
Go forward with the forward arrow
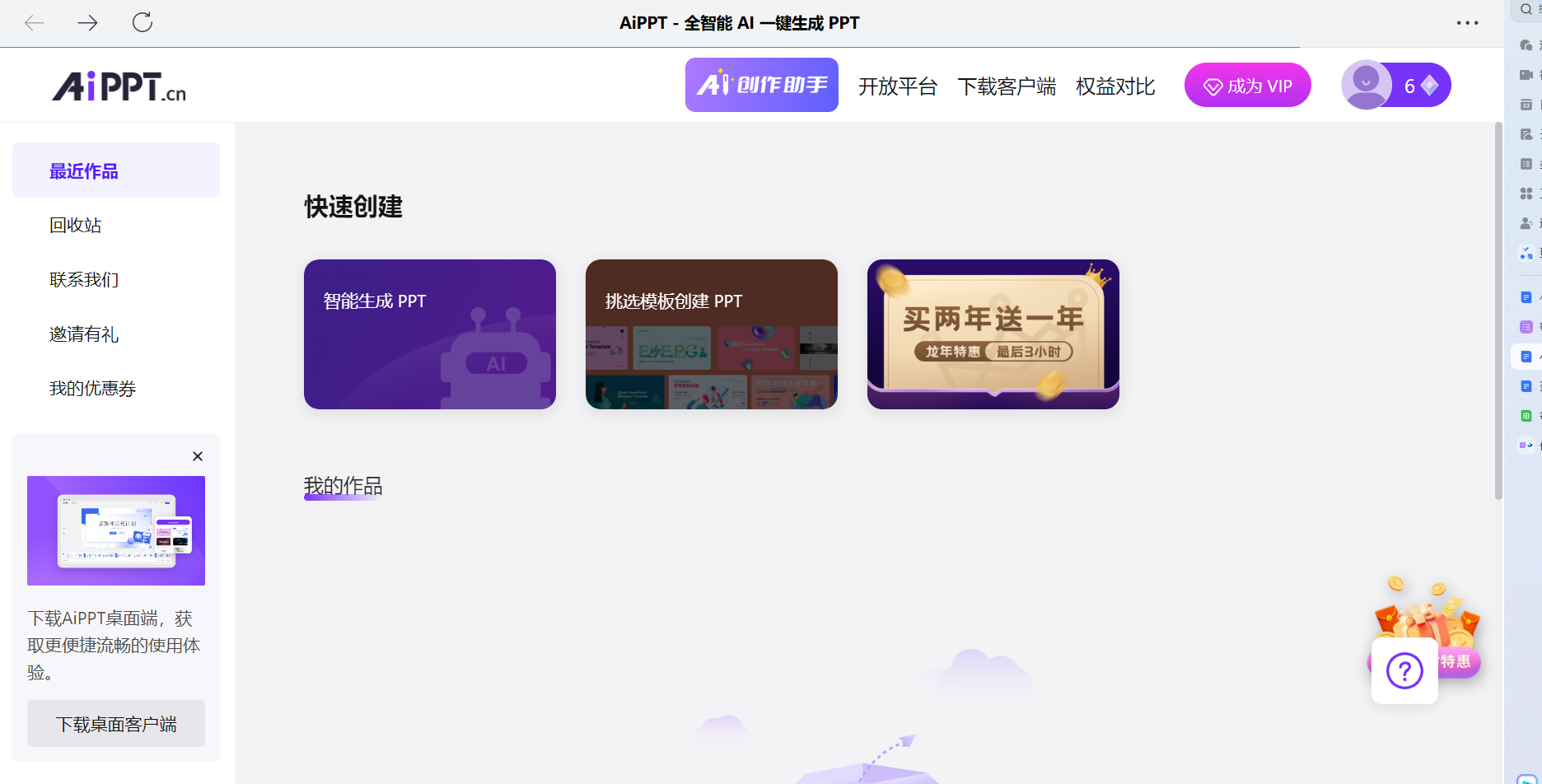tap(88, 23)
